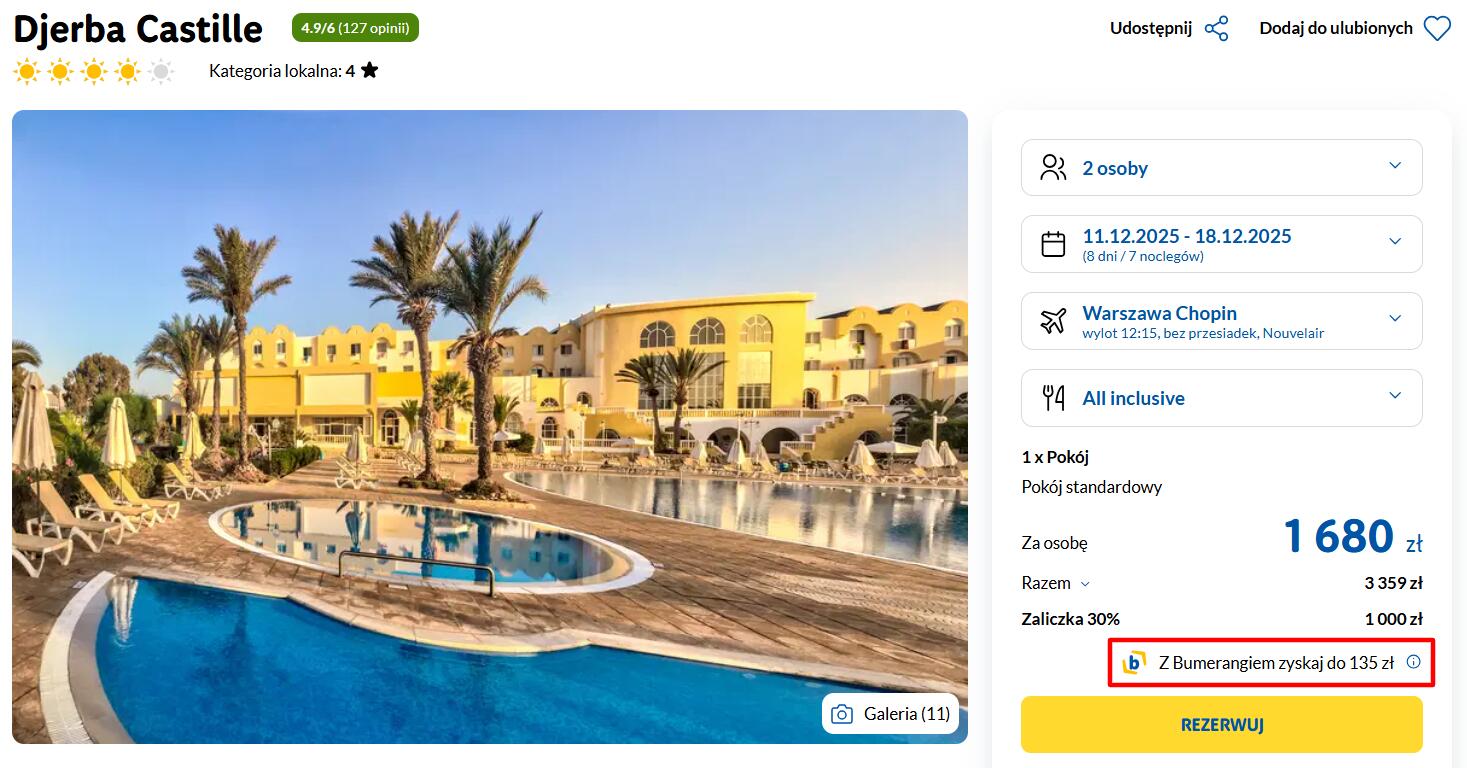Expand the Warszawa Chopin departure dropdown

click(1221, 321)
